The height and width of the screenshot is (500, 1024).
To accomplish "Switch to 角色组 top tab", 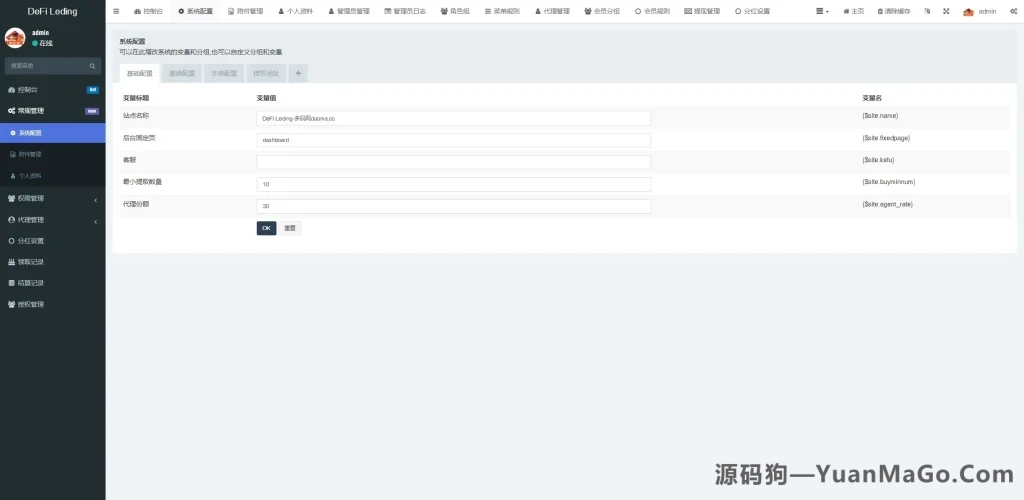I will coord(455,11).
